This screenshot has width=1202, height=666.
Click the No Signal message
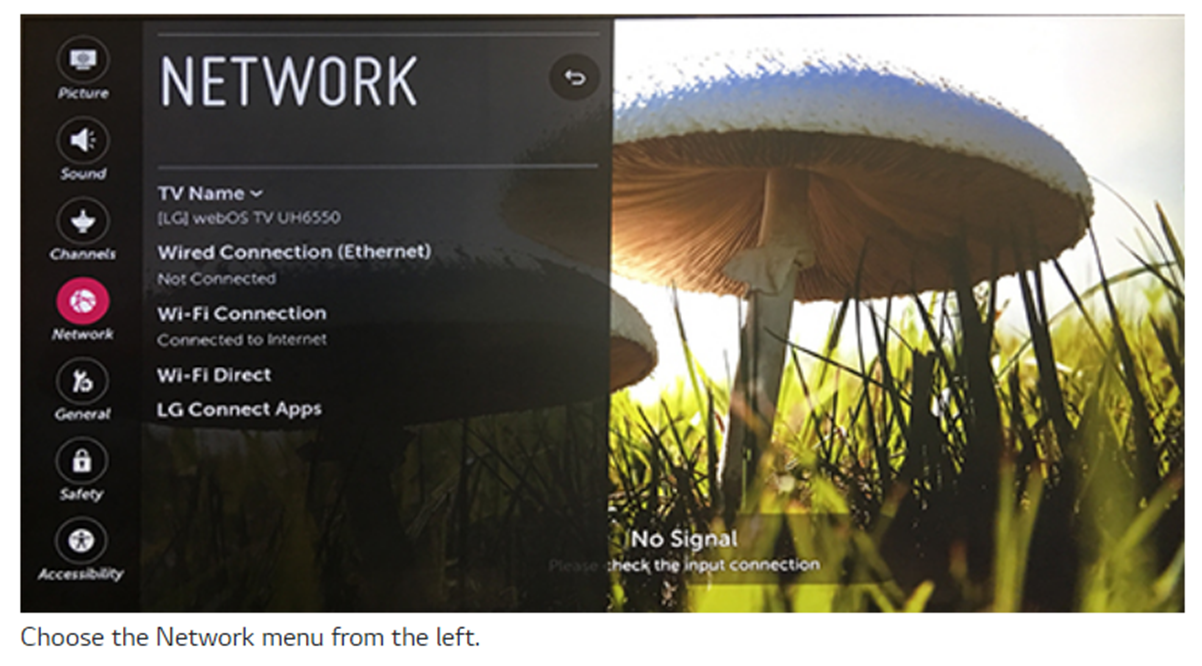tap(684, 540)
